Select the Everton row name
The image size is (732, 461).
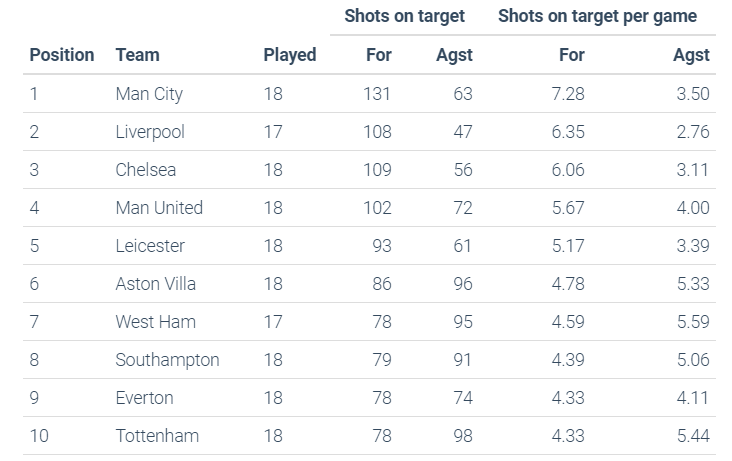click(x=144, y=398)
